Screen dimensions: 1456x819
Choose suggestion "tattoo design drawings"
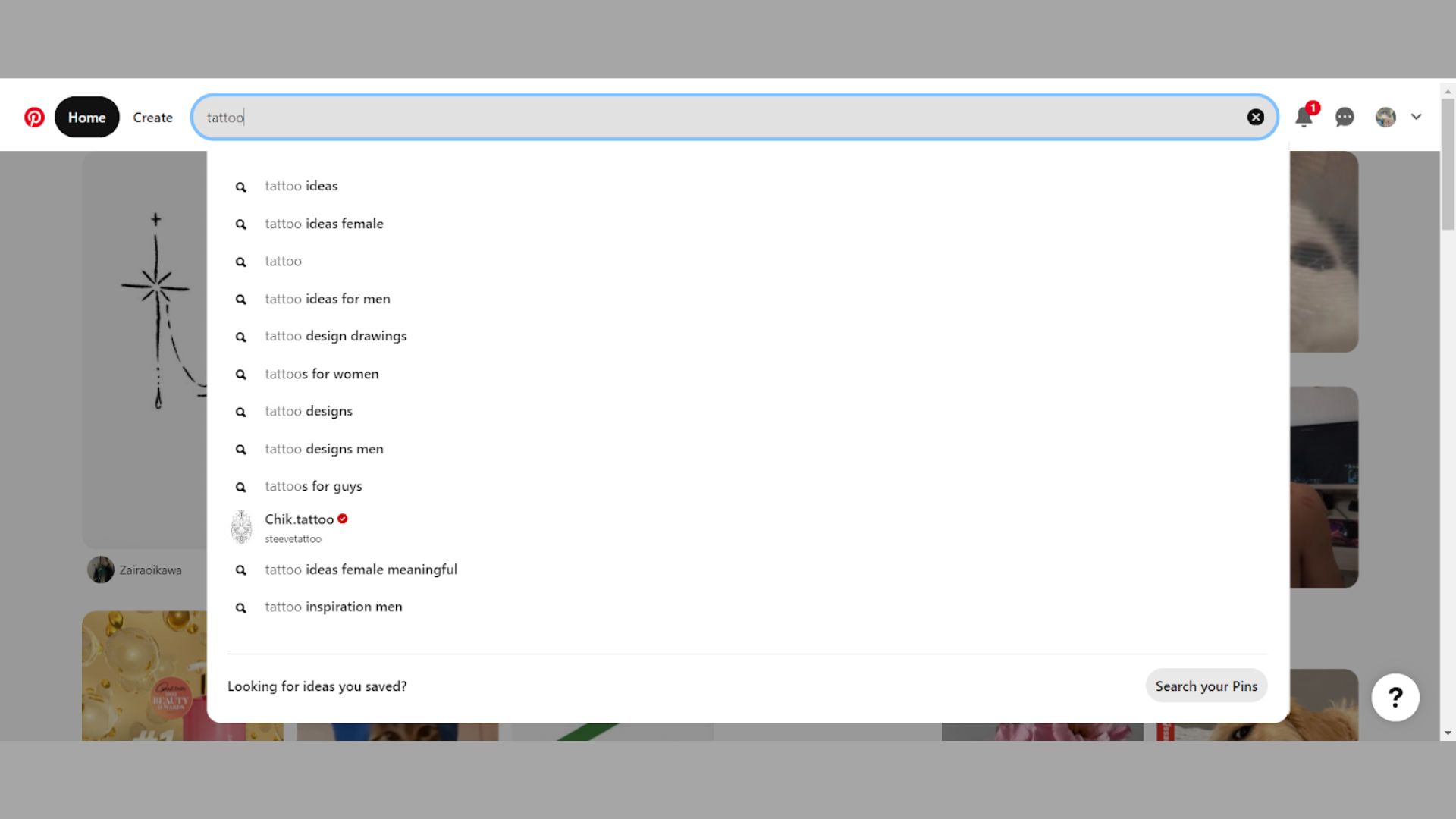click(336, 336)
